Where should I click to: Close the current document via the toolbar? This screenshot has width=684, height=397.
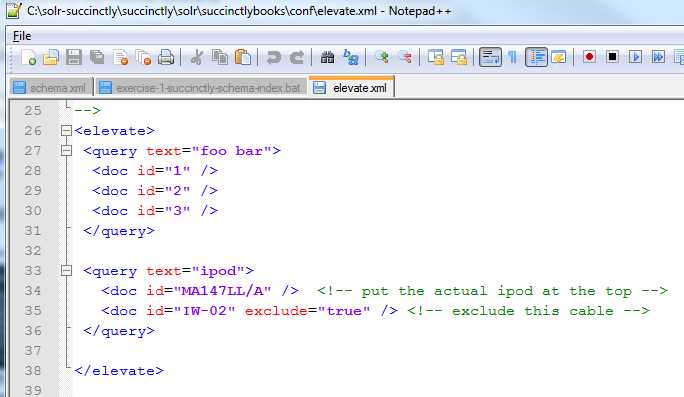[x=120, y=58]
